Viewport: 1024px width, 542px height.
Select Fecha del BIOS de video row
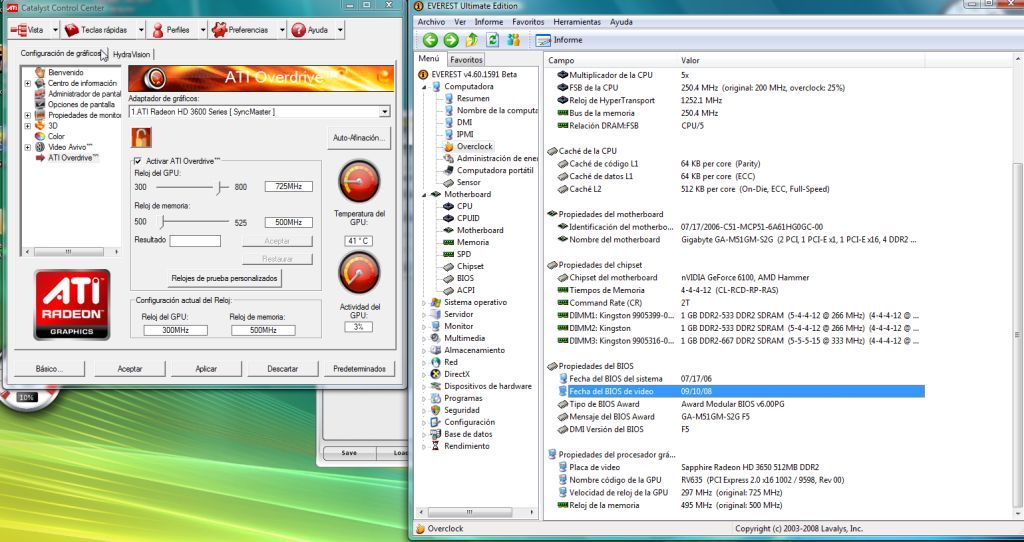(x=741, y=391)
